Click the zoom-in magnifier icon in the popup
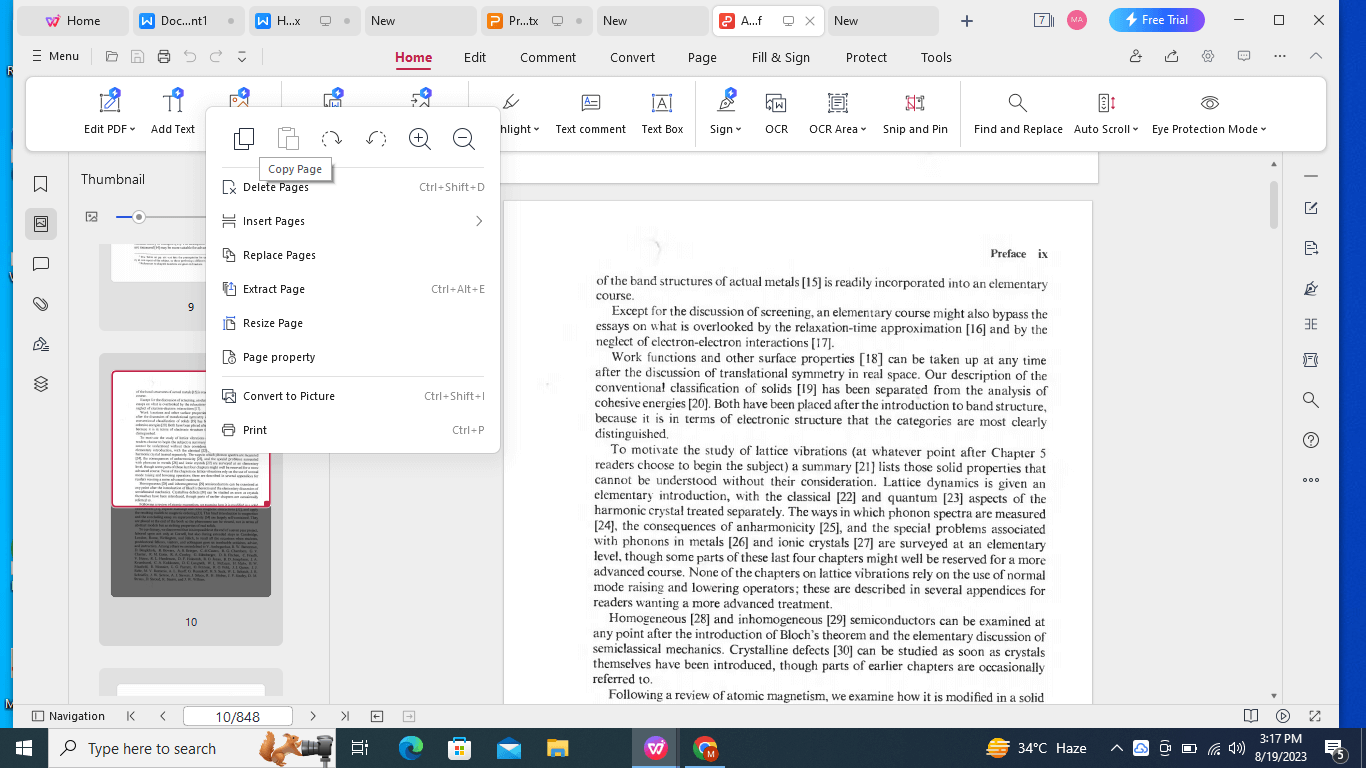 point(419,139)
